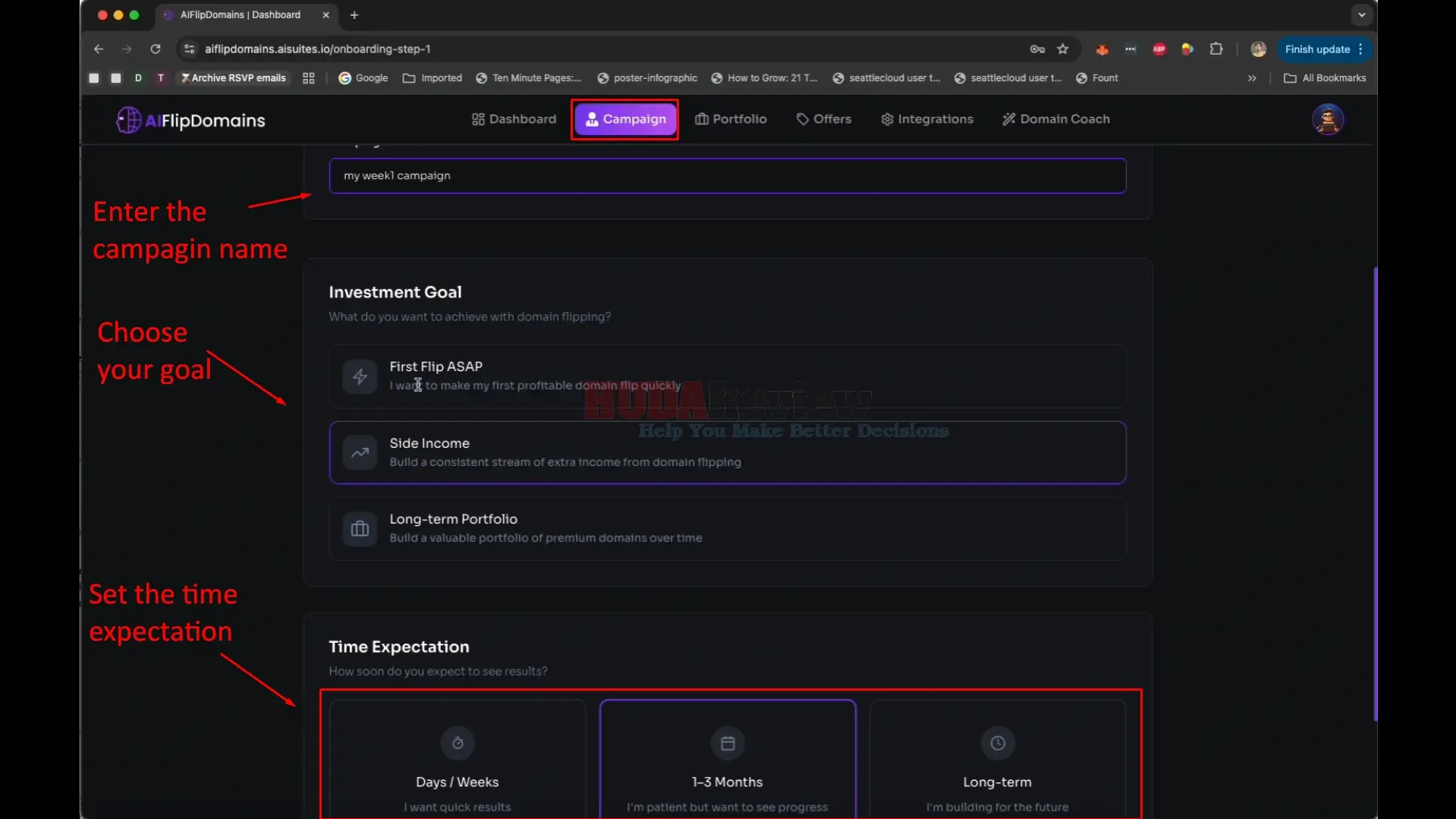The height and width of the screenshot is (819, 1456).
Task: Select the Long-term Portfolio goal
Action: point(727,528)
